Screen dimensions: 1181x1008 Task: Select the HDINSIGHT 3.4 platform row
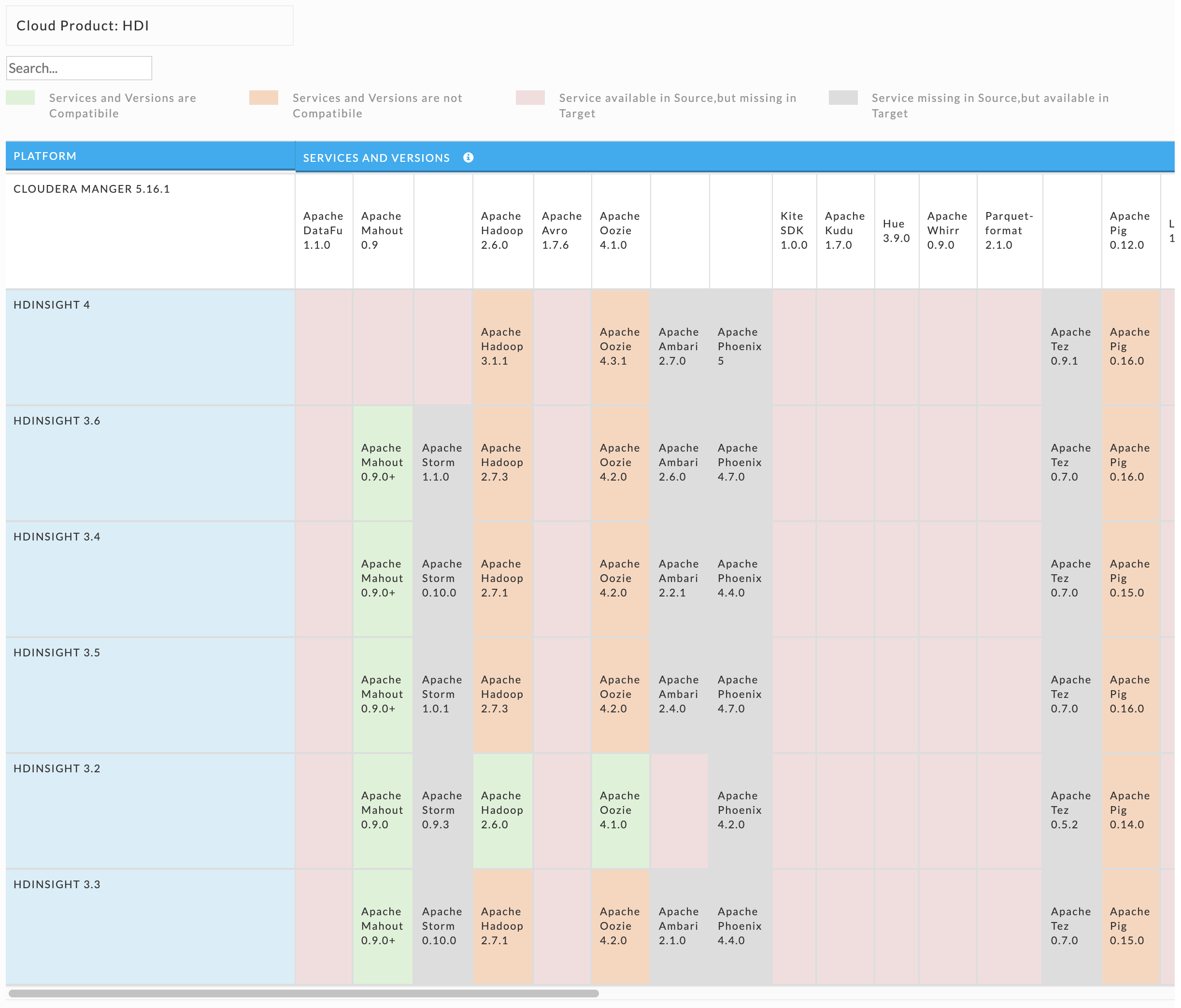click(151, 579)
